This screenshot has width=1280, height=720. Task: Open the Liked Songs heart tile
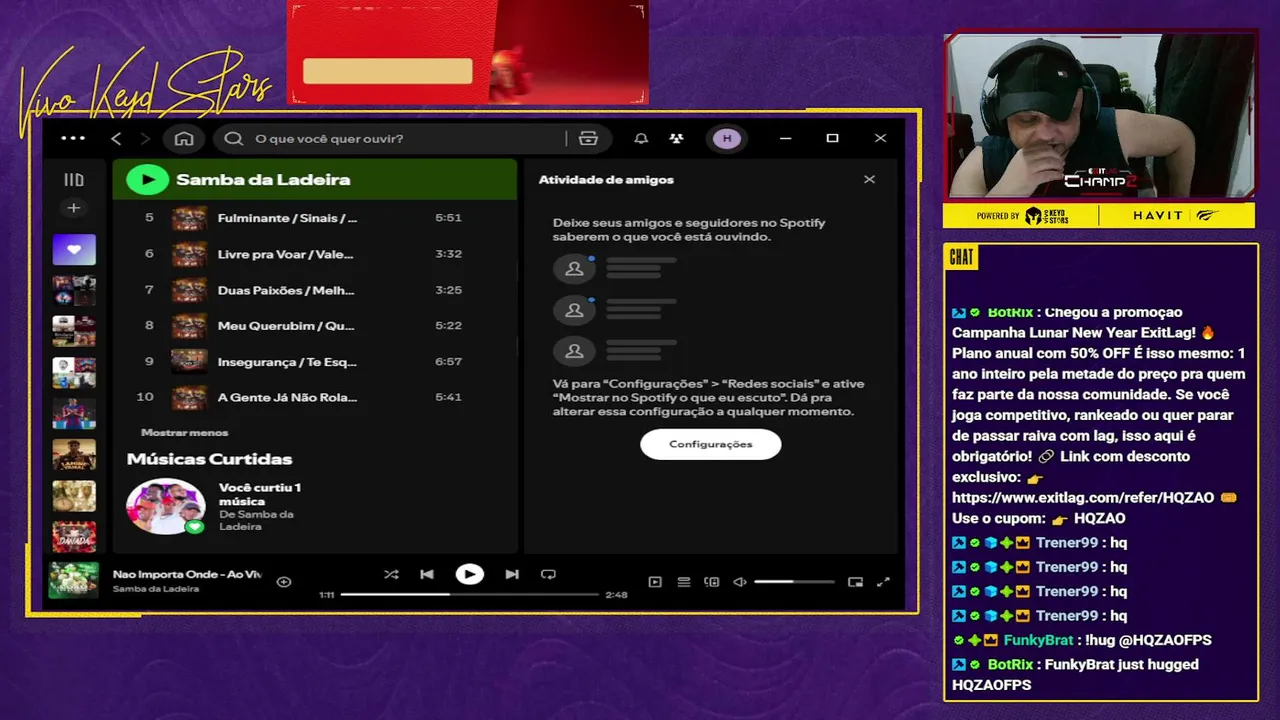click(74, 249)
